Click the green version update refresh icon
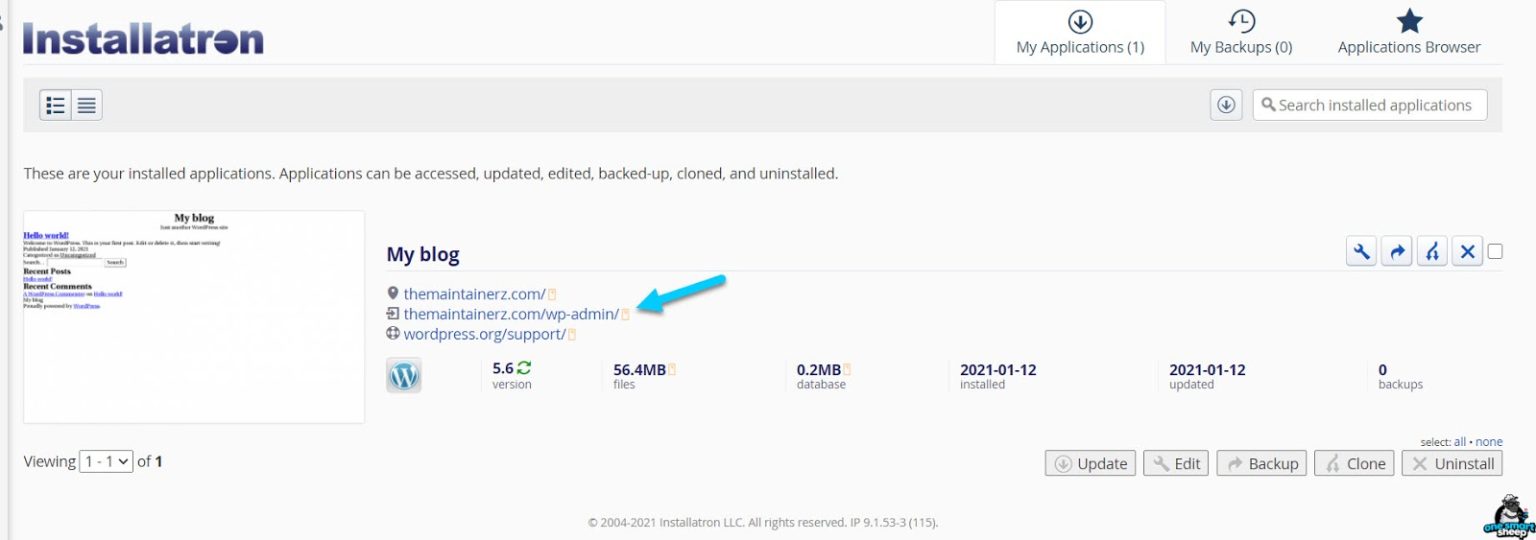 coord(524,369)
